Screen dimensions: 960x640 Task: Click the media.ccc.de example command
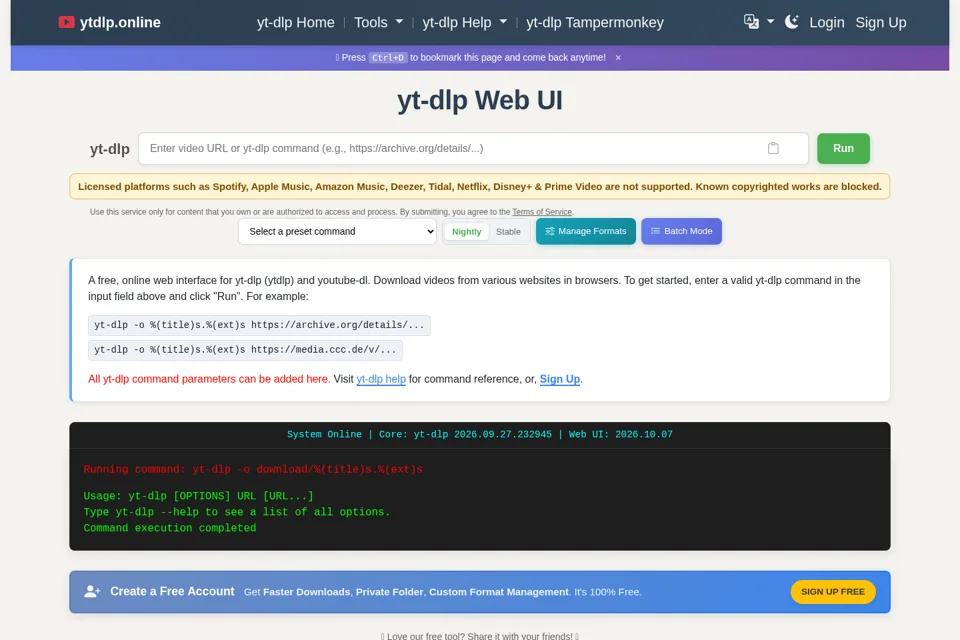[245, 350]
